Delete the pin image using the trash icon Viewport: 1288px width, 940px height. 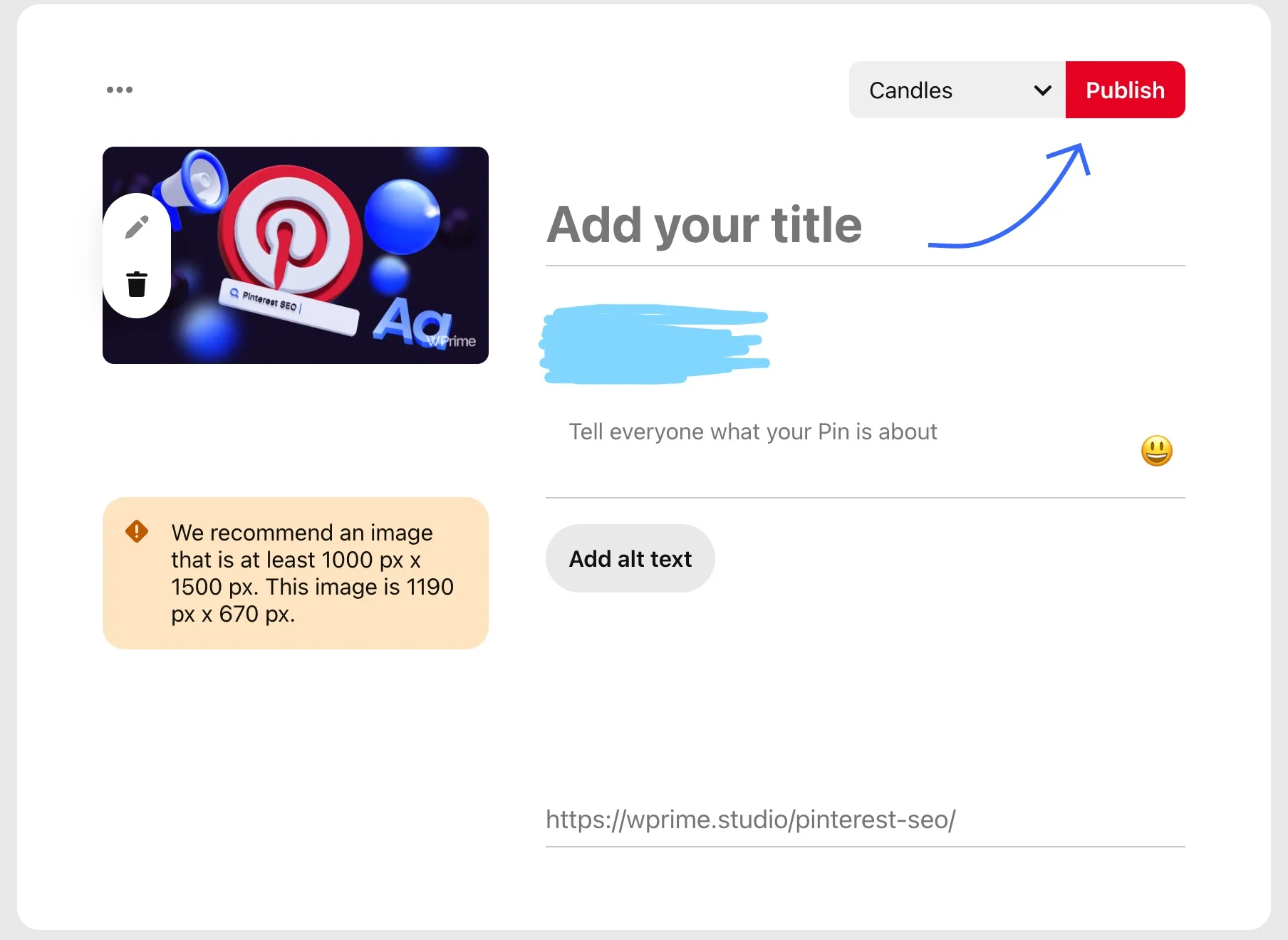click(136, 283)
